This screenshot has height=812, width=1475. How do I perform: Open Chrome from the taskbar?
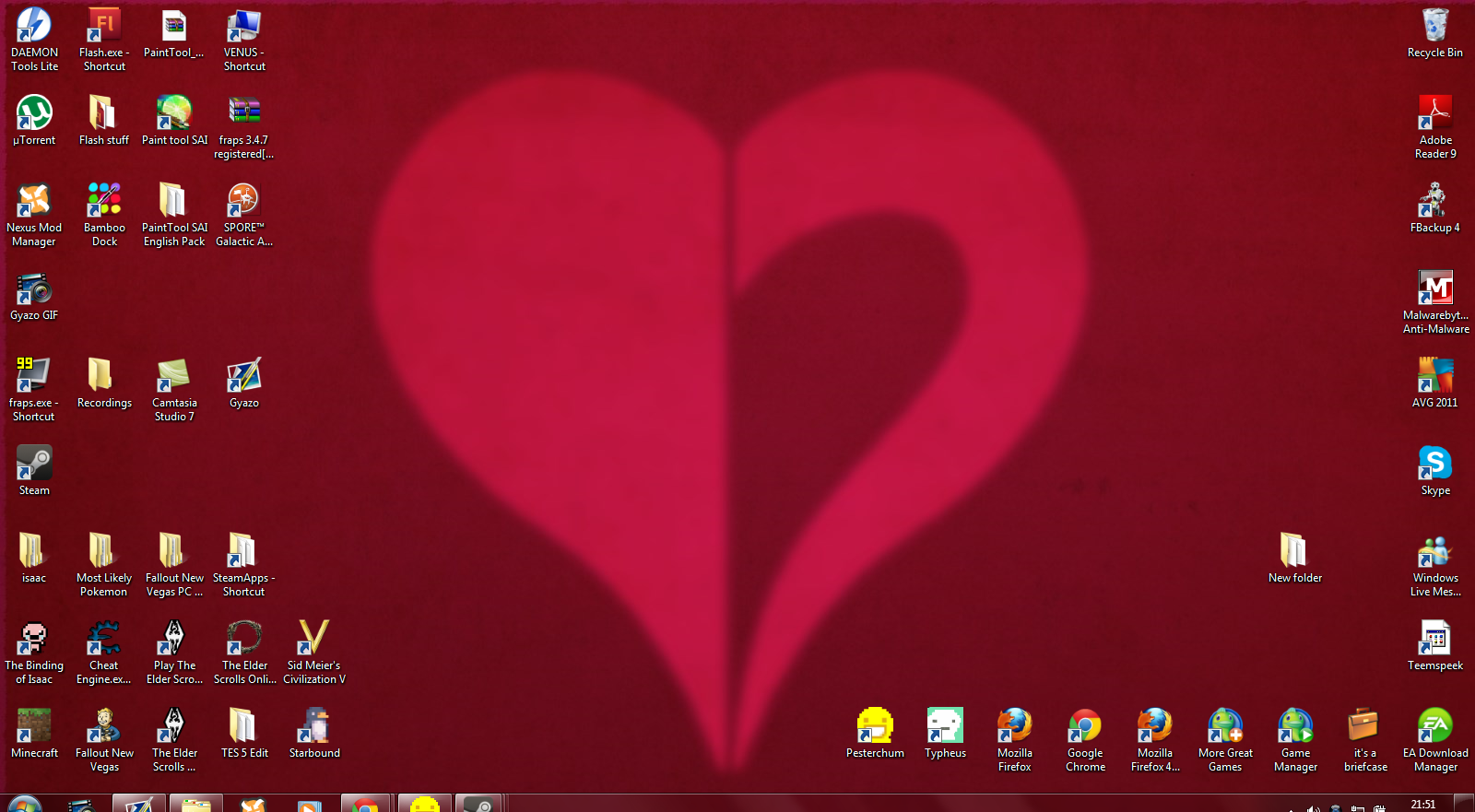[366, 804]
